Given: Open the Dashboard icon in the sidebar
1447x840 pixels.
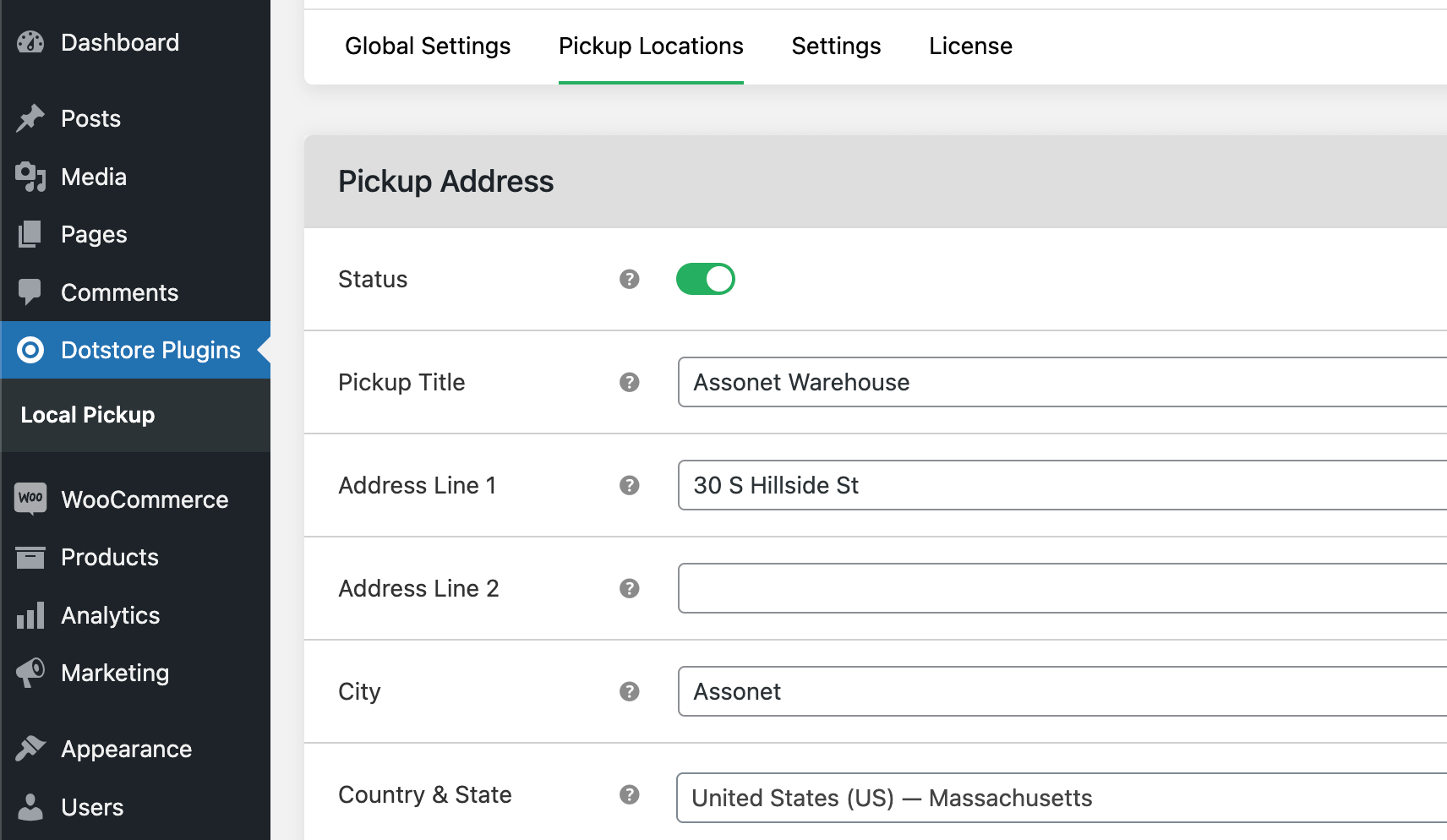Looking at the screenshot, I should (30, 42).
